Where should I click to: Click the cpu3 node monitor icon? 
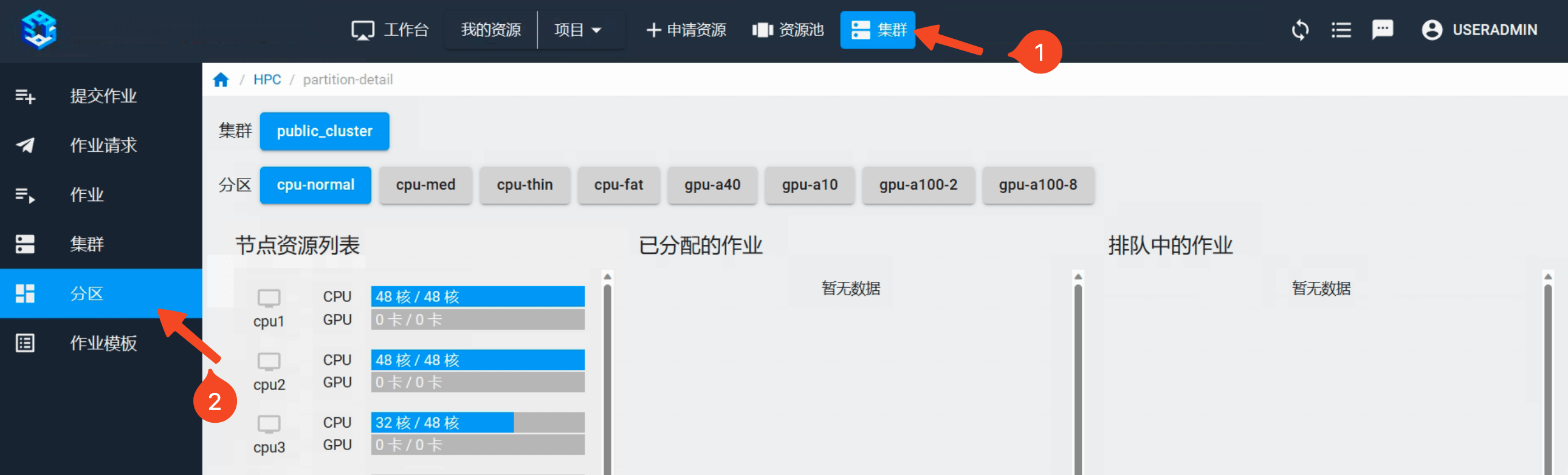coord(269,424)
